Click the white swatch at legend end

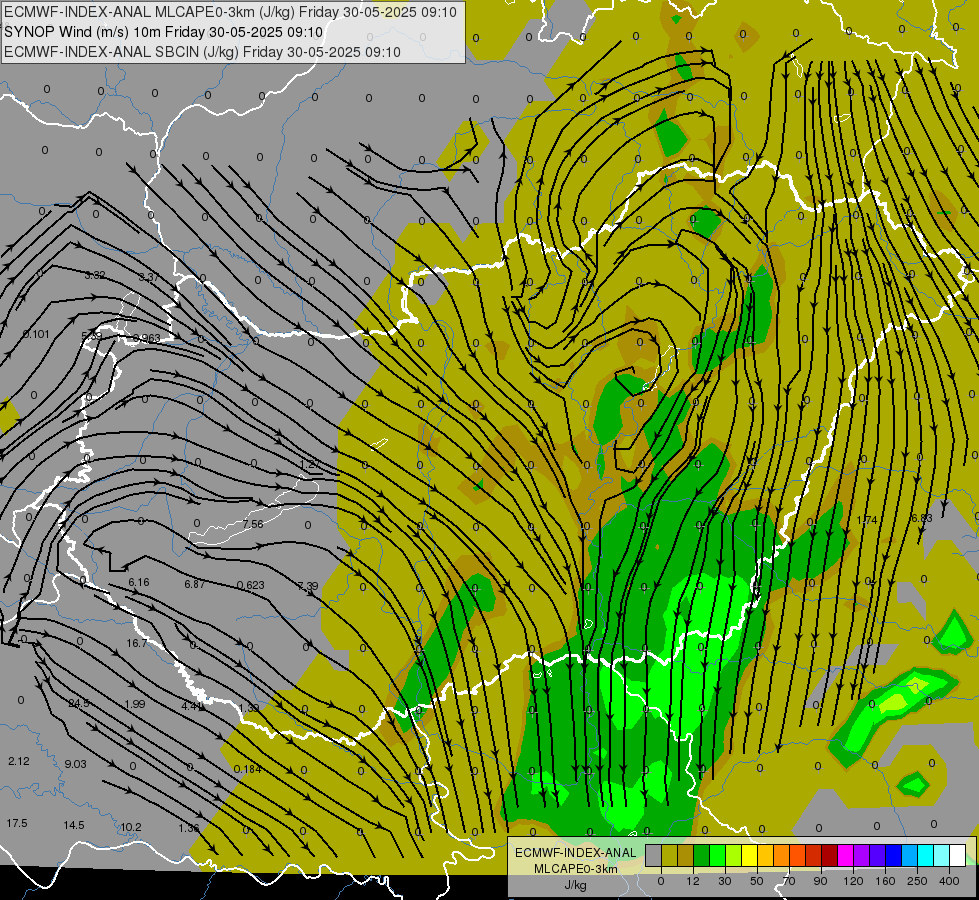click(x=958, y=855)
